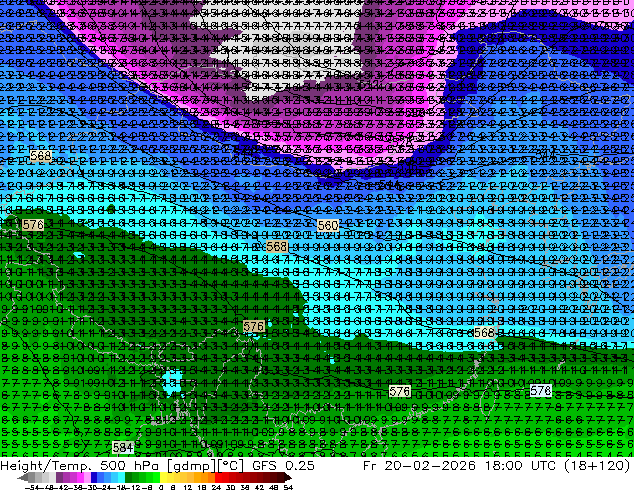Click the '54' legend scale value
The width and height of the screenshot is (634, 490).
pos(287,487)
